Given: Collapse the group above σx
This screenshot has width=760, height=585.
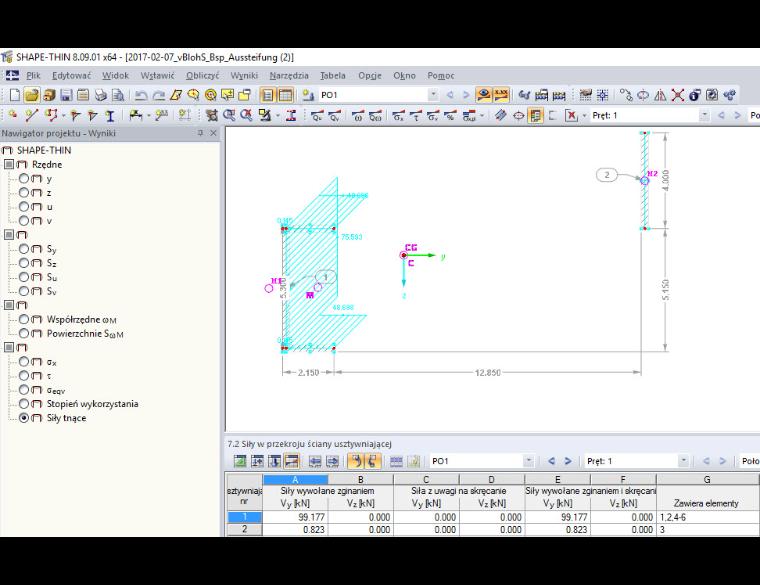Looking at the screenshot, I should coord(9,347).
